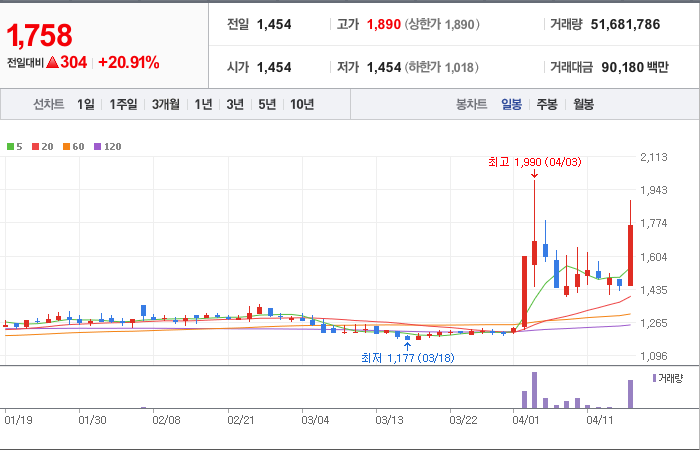Image resolution: width=700 pixels, height=450 pixels.
Task: Show the 1년 line chart
Action: (x=203, y=104)
